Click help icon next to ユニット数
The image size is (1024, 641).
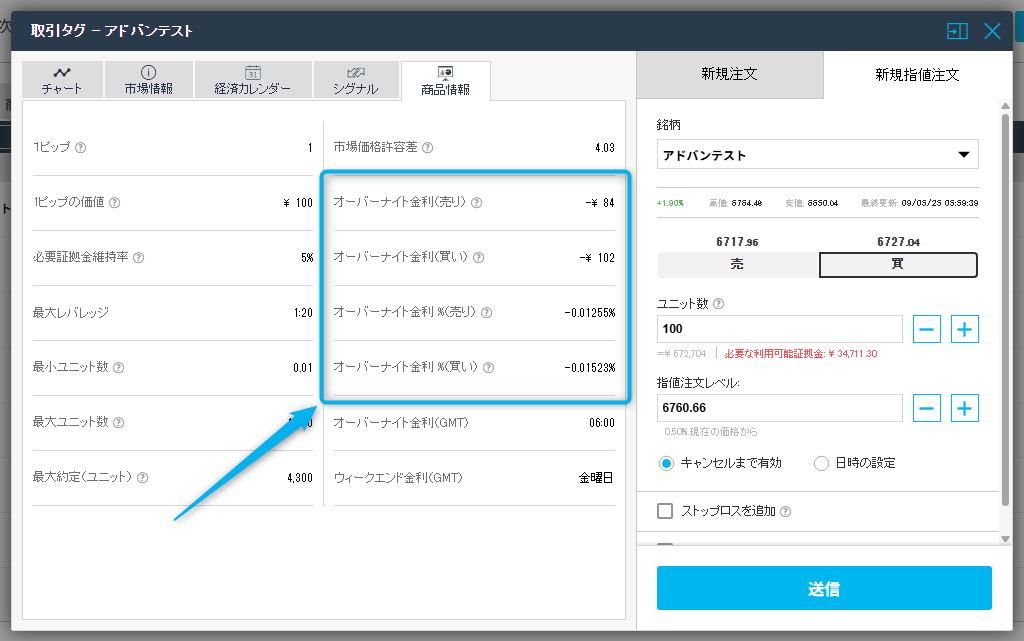(x=718, y=304)
